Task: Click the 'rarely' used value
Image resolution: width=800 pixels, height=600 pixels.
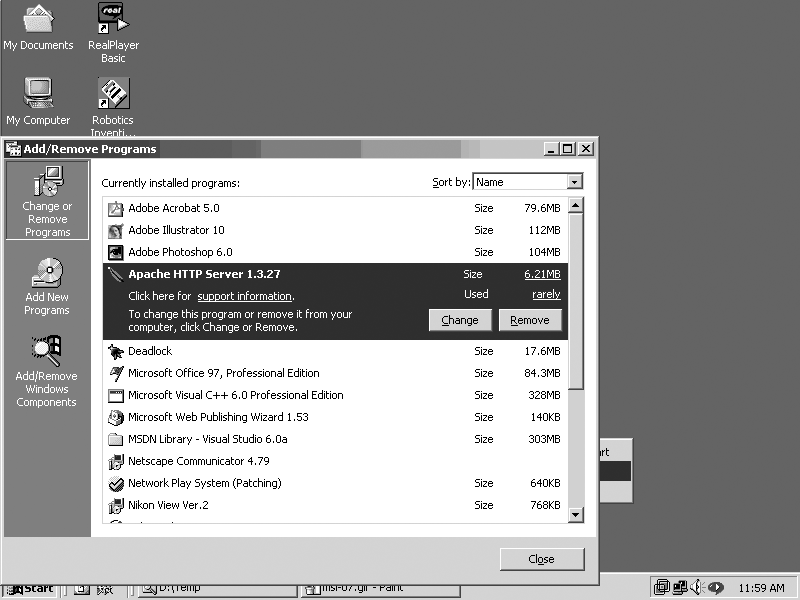Action: pyautogui.click(x=546, y=294)
